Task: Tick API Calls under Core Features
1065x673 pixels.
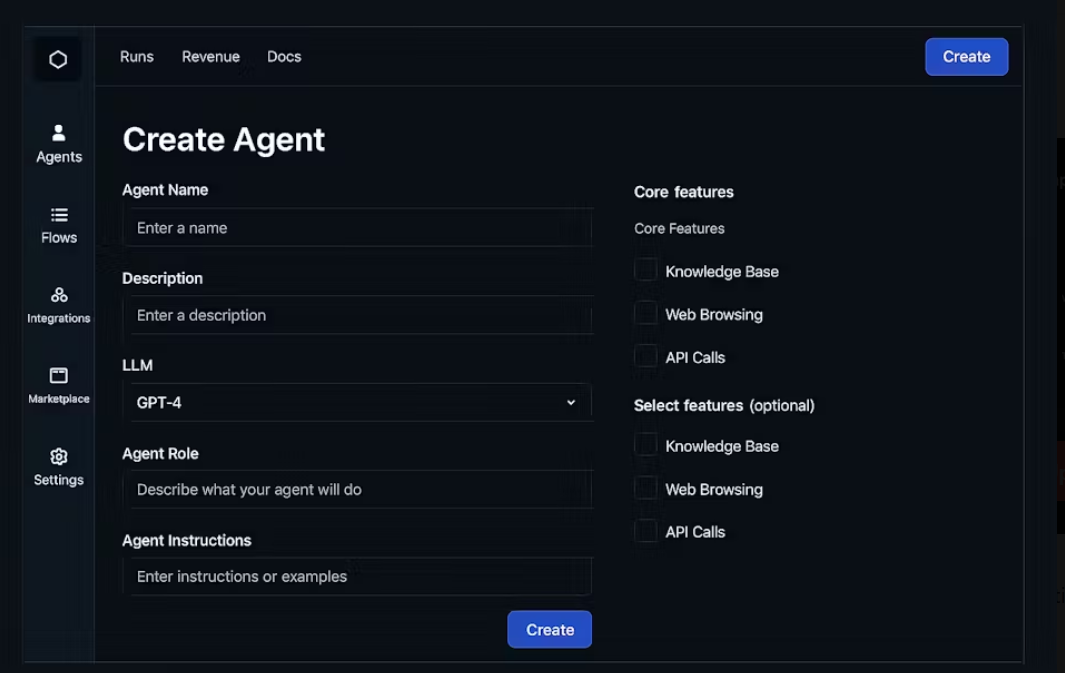Action: point(645,357)
